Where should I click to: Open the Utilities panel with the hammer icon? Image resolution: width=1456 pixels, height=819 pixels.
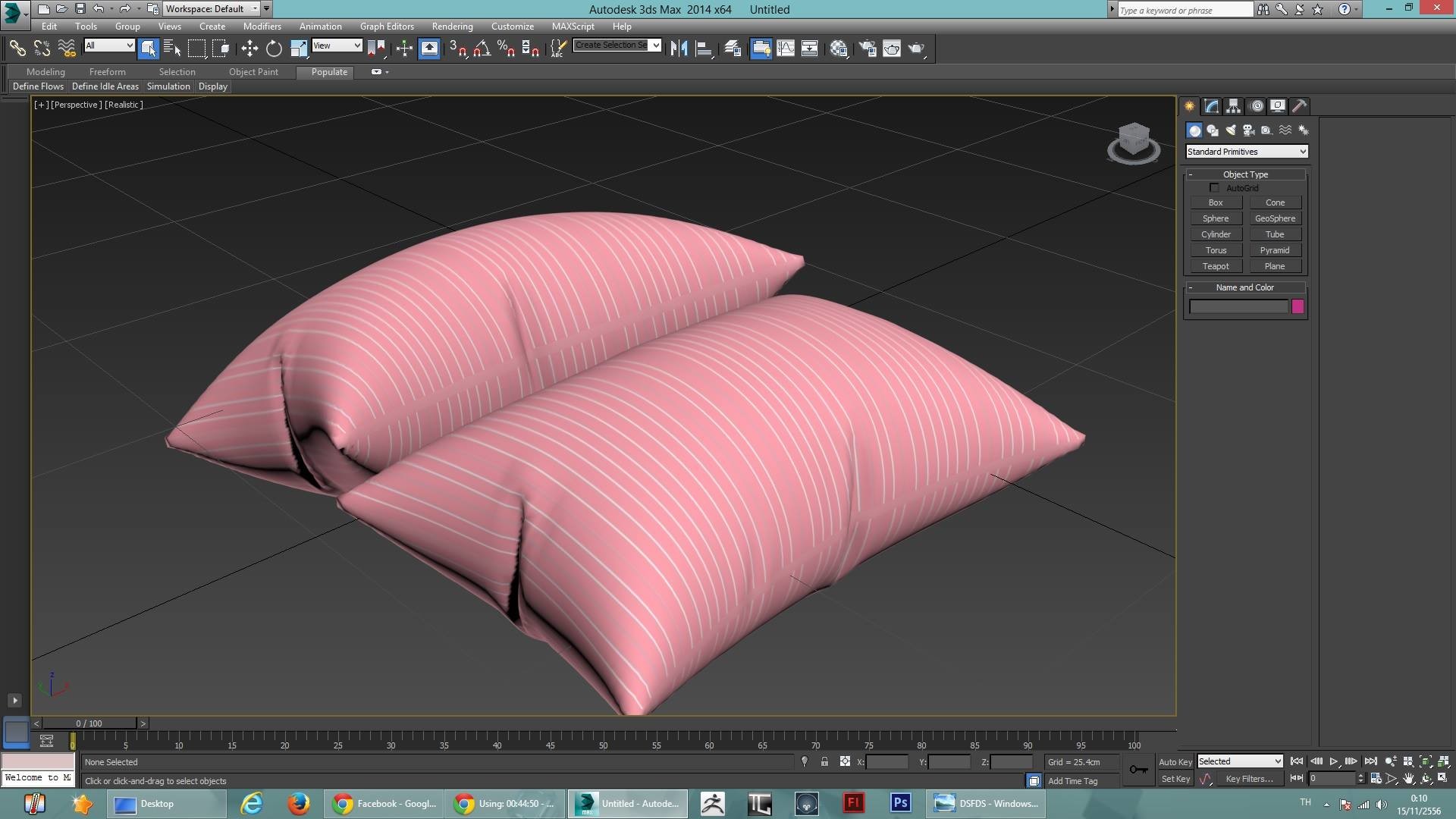(1299, 106)
